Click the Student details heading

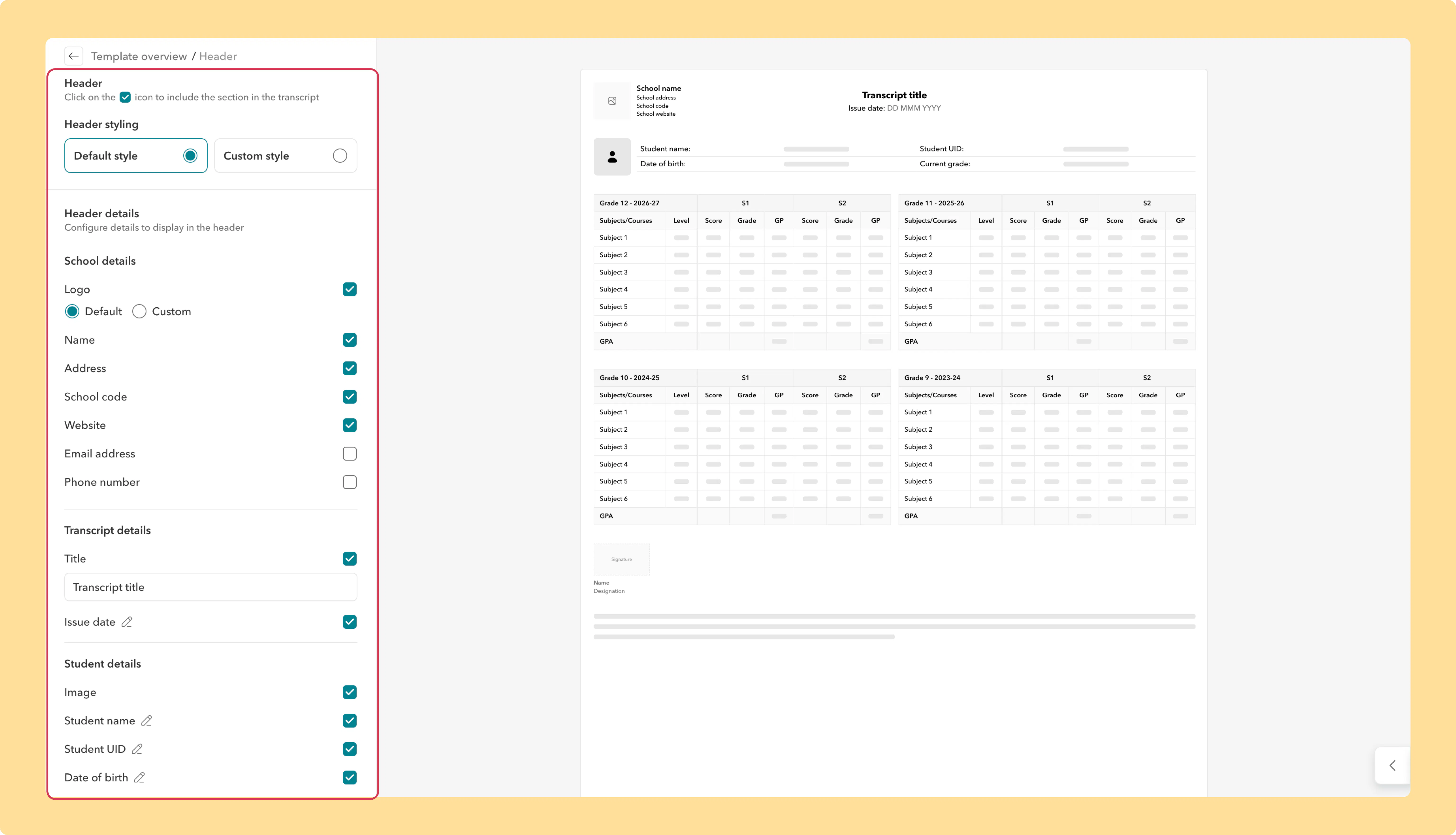[103, 664]
